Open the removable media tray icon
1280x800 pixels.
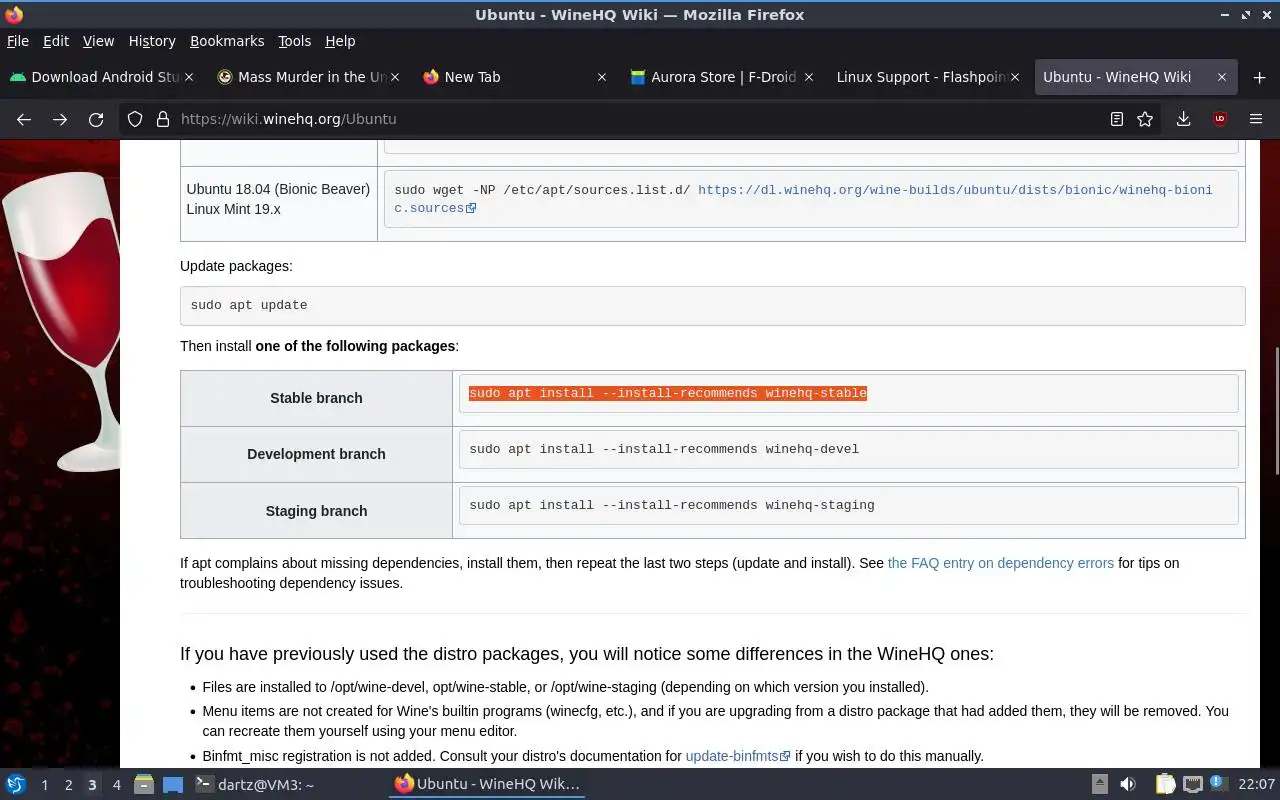[1099, 784]
